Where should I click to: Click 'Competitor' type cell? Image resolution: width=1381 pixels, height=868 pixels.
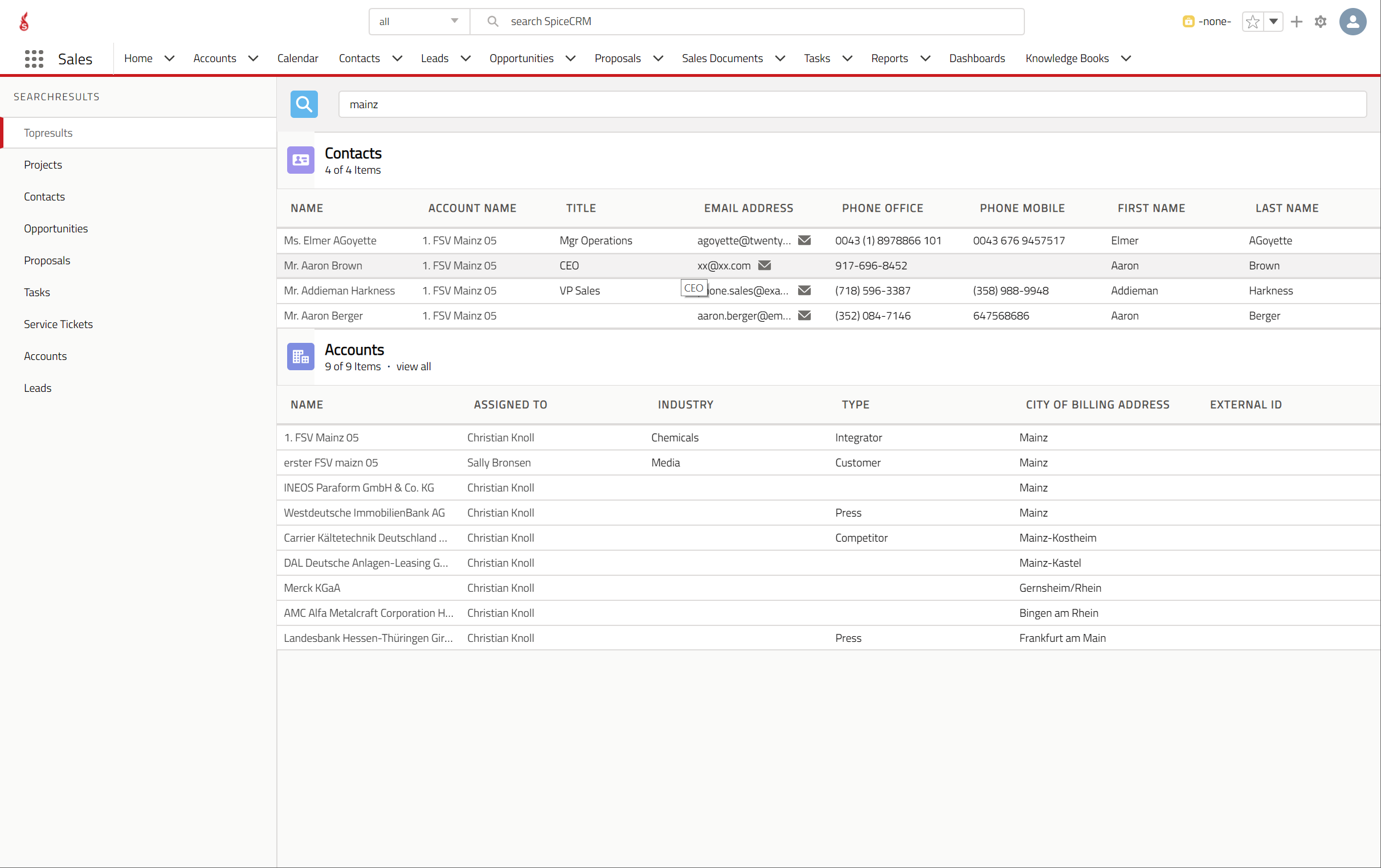click(x=861, y=538)
